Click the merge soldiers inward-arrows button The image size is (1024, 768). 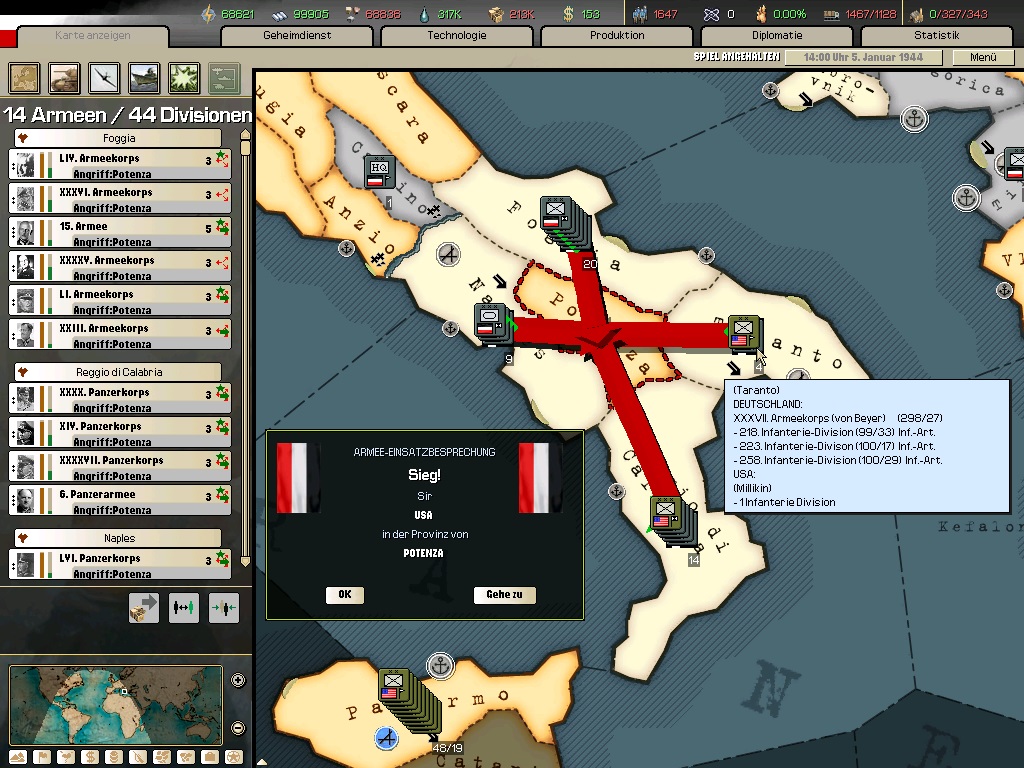click(223, 608)
